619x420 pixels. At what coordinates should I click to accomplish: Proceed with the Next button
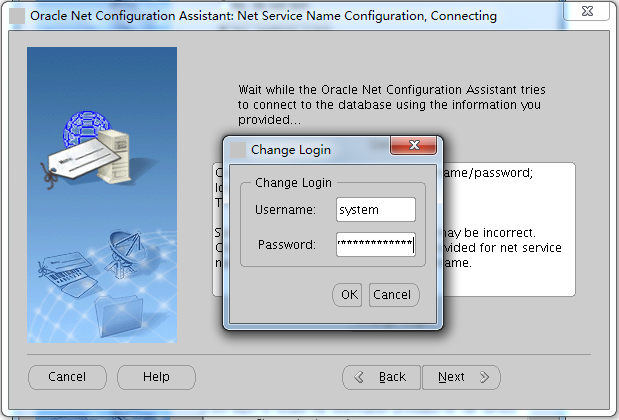click(x=461, y=377)
